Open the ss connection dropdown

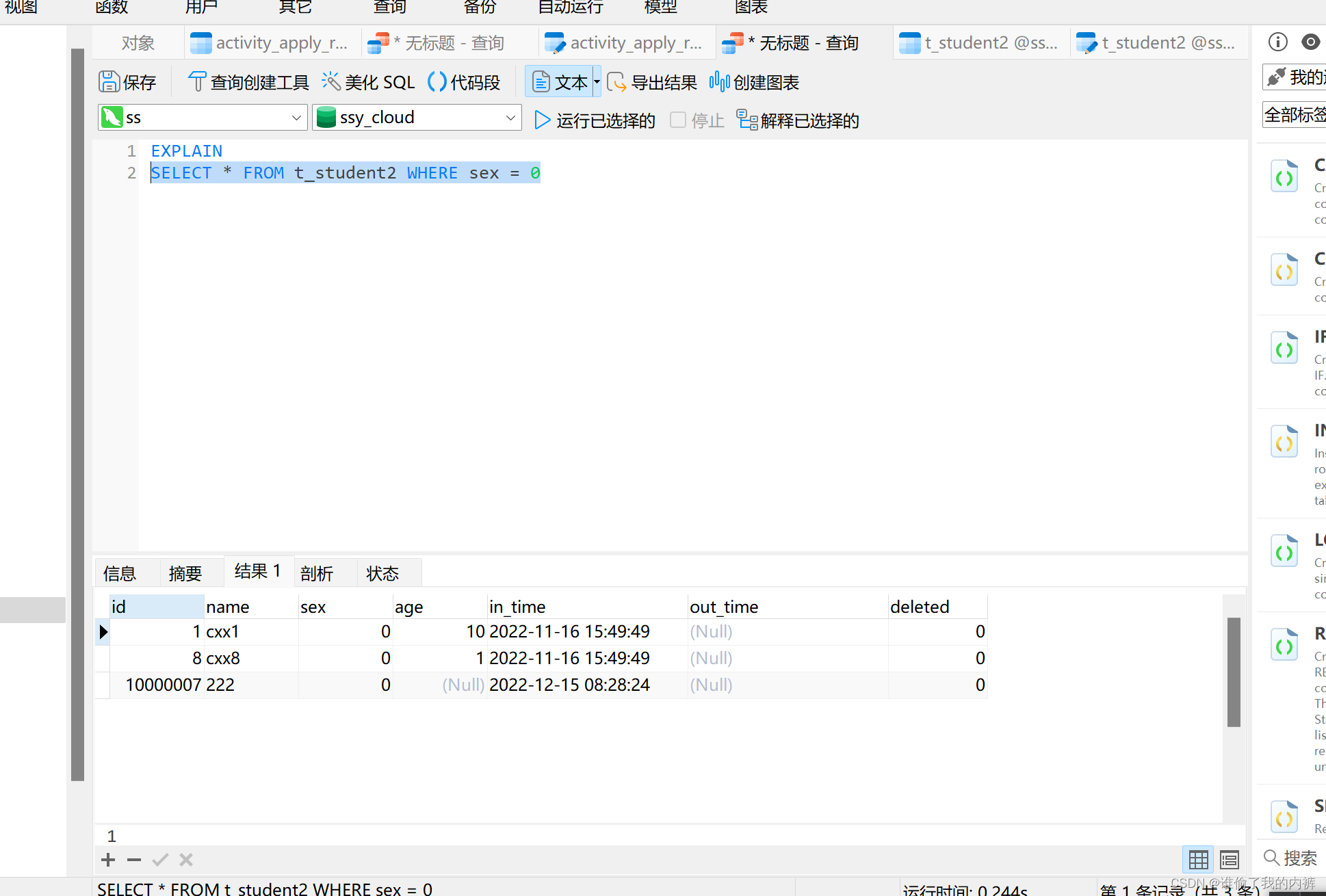(203, 118)
